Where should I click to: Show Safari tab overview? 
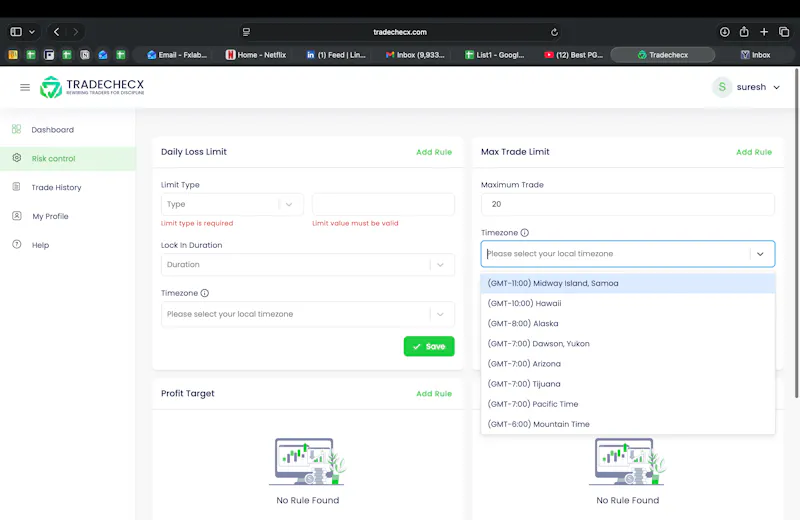784,32
